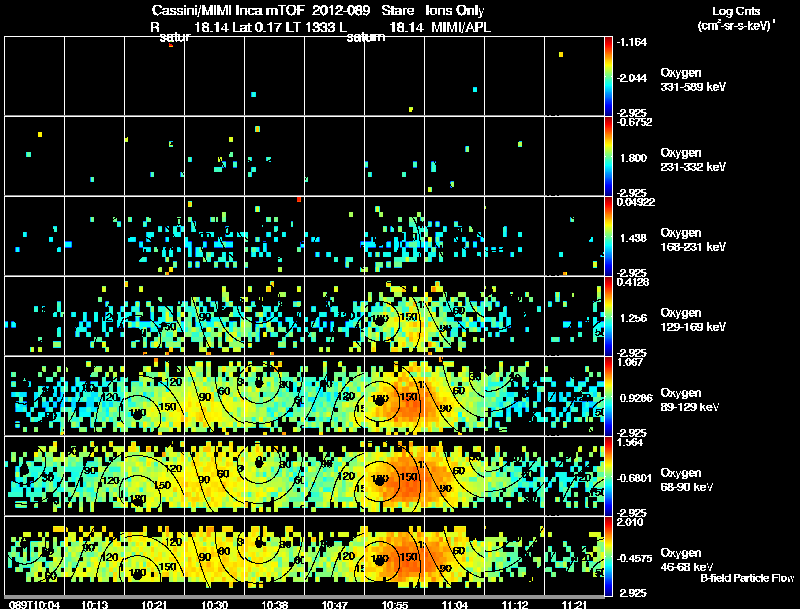Viewport: 800px width, 609px height.
Task: Click the 2.010 scale value of bottom panel
Action: click(631, 522)
